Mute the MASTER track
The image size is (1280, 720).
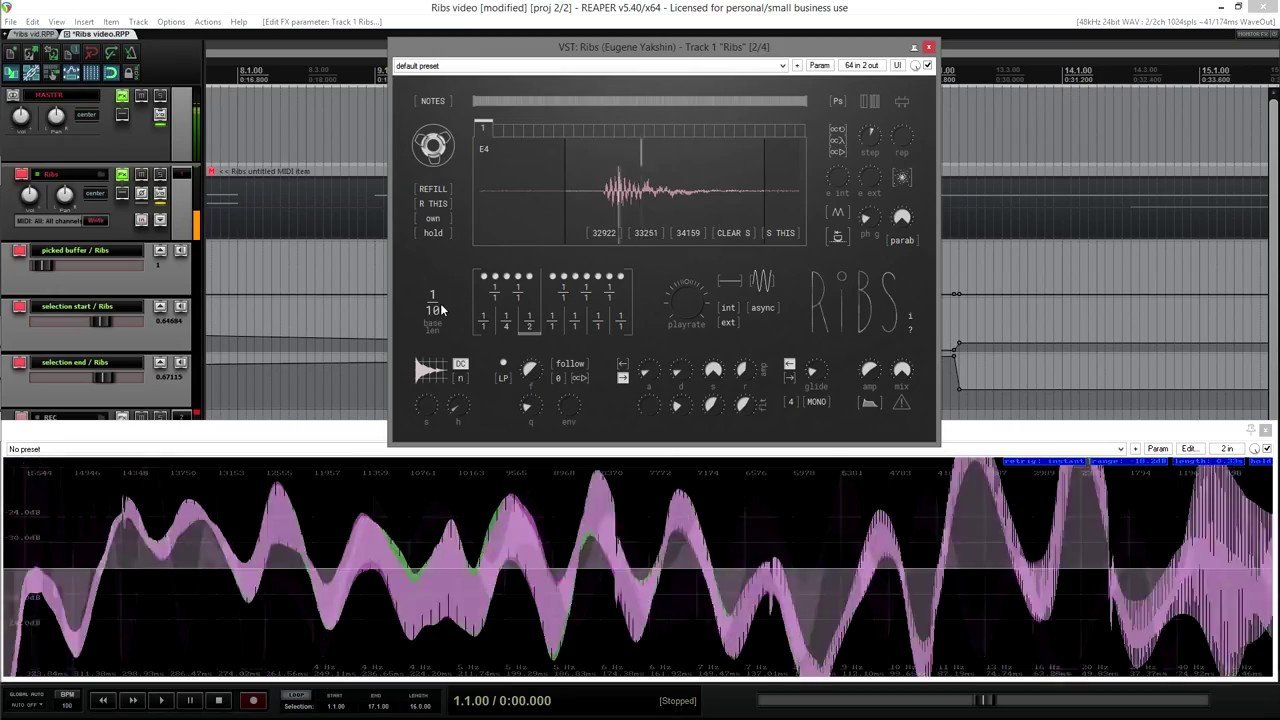coord(140,94)
